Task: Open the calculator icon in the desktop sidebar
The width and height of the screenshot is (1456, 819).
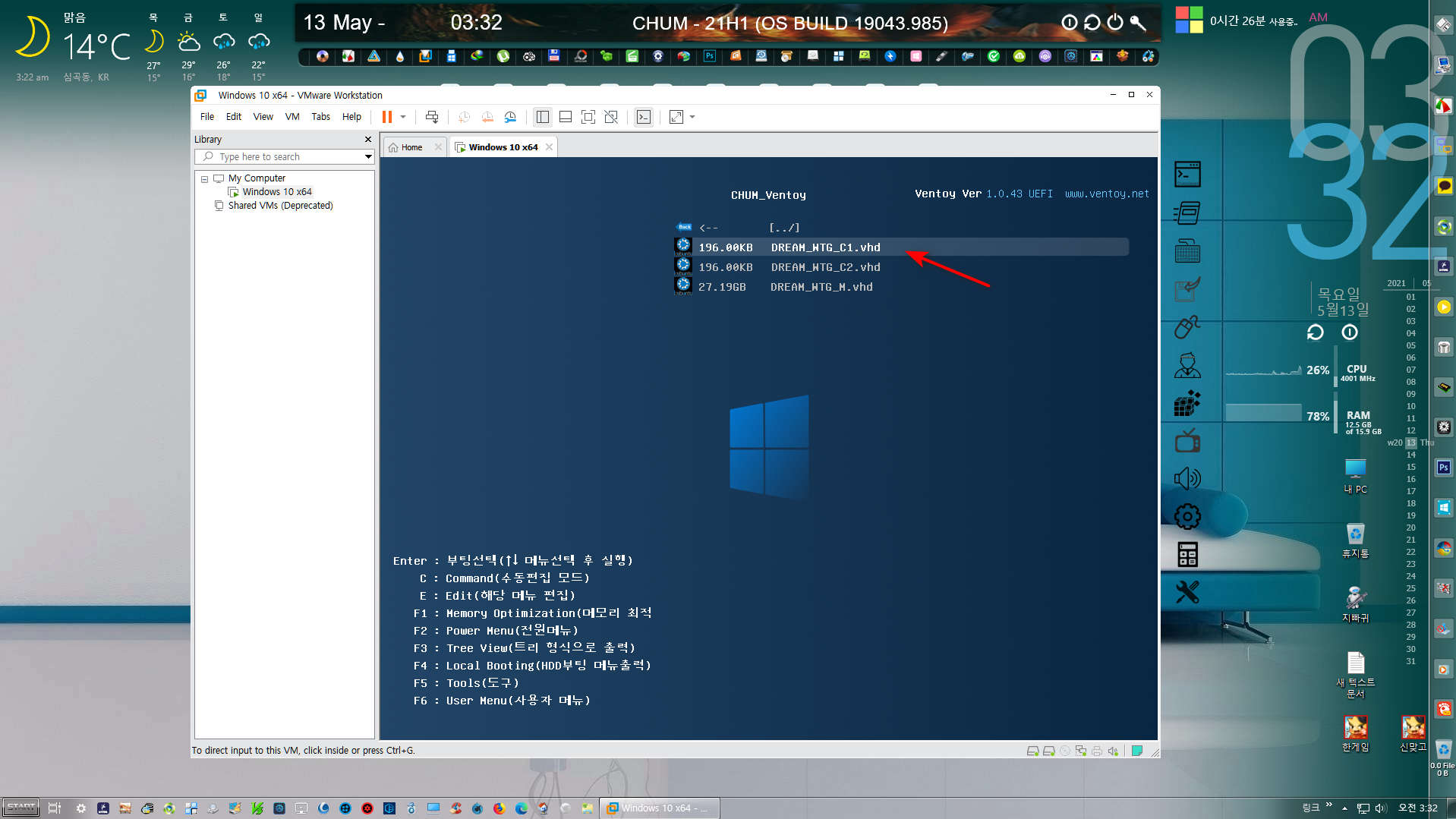Action: [1187, 555]
